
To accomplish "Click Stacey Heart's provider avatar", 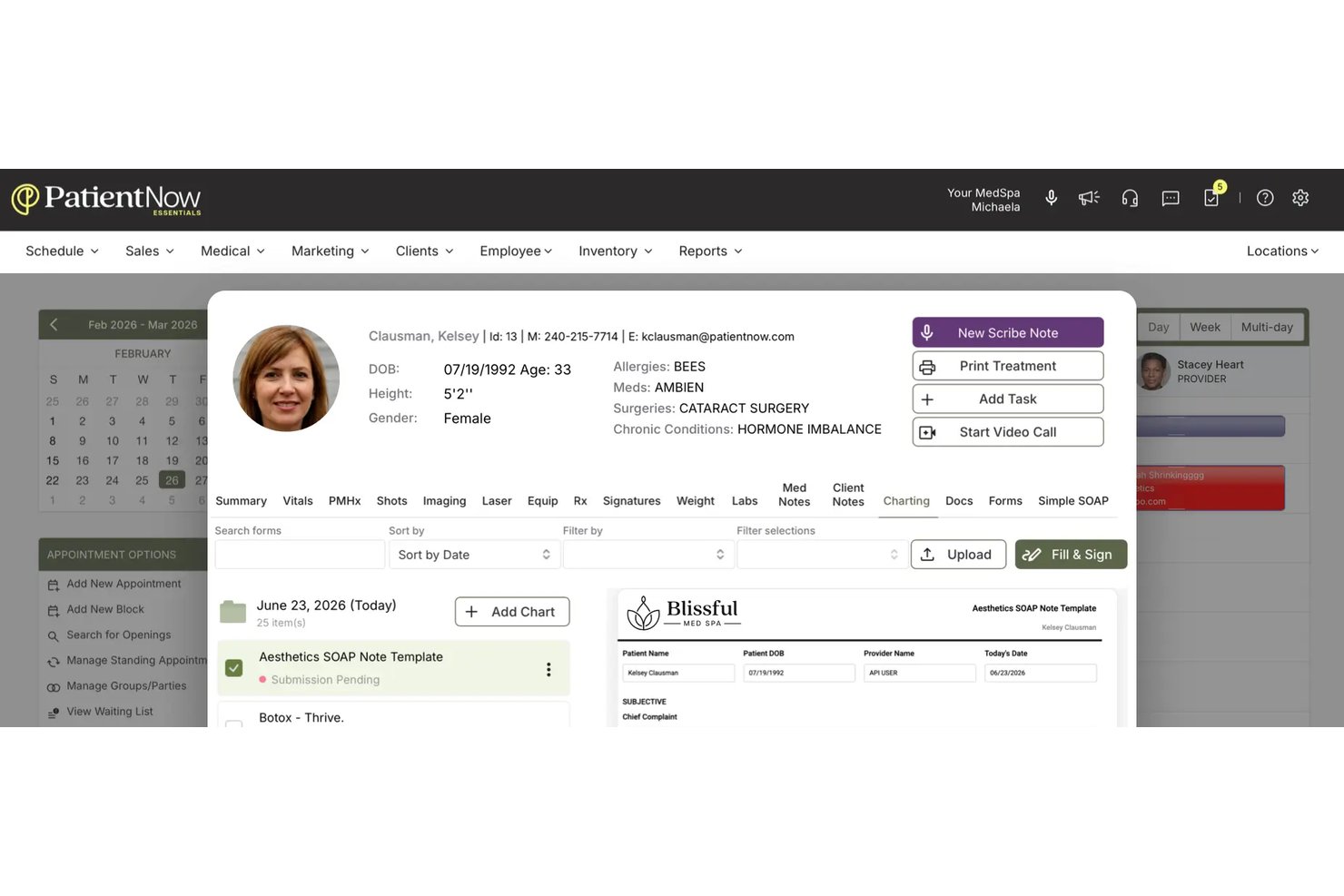I will coord(1154,371).
